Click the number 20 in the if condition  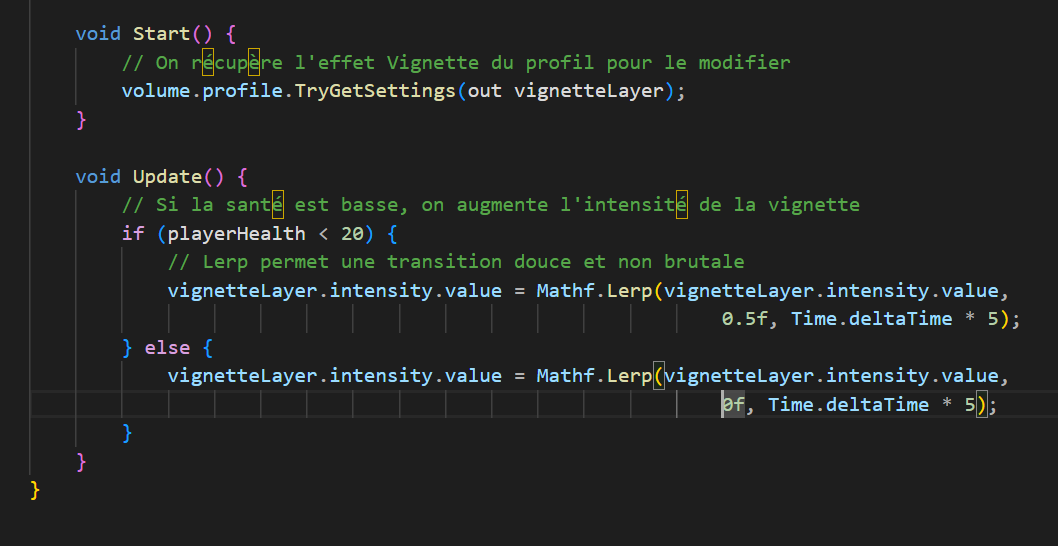pos(352,234)
